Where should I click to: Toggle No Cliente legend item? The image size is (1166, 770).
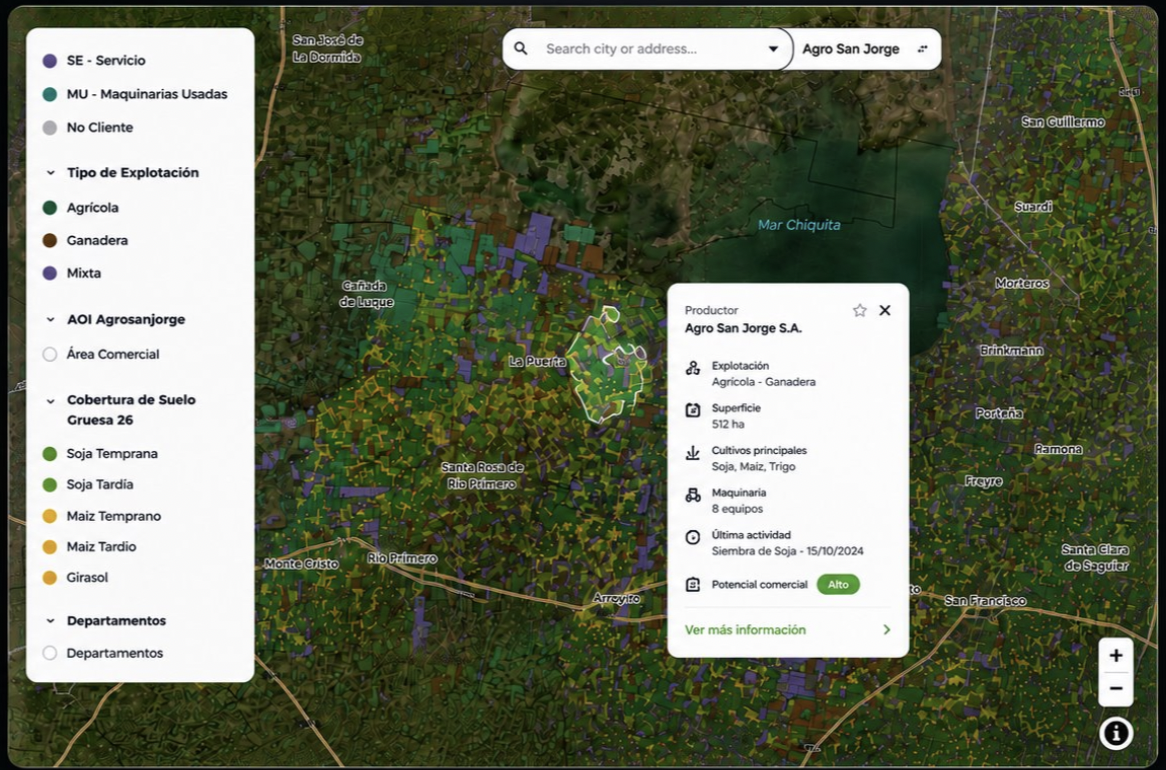88,128
